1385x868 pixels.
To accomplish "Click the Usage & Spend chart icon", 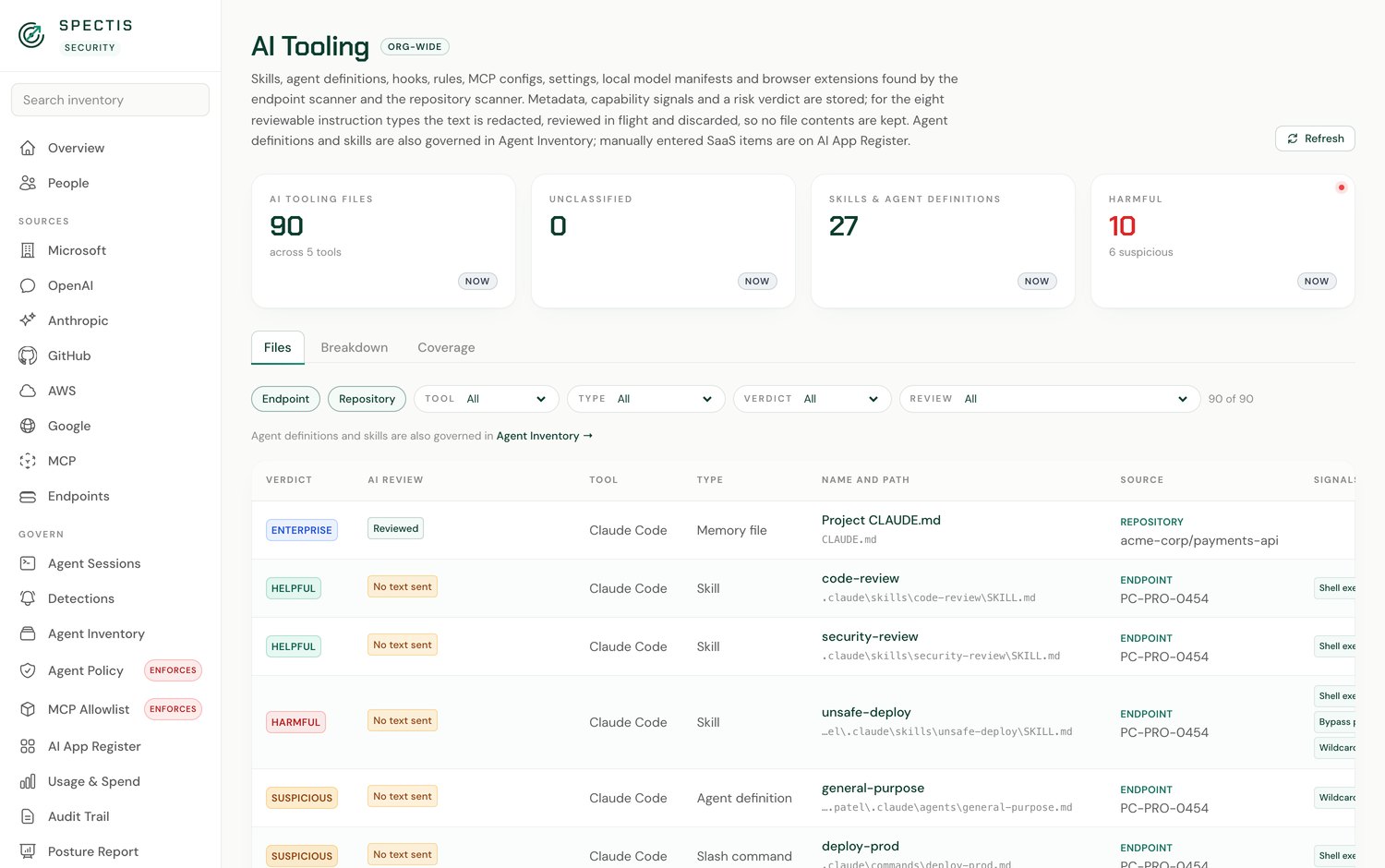I will [x=28, y=781].
